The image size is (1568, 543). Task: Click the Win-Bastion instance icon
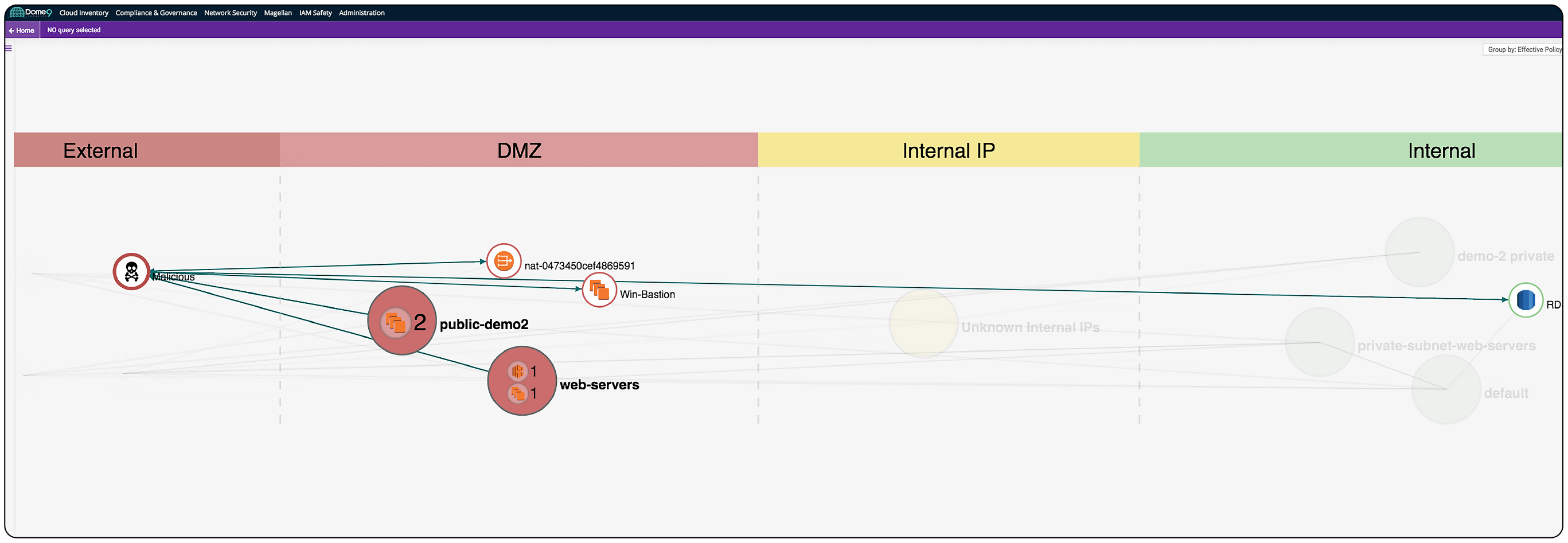pos(599,290)
